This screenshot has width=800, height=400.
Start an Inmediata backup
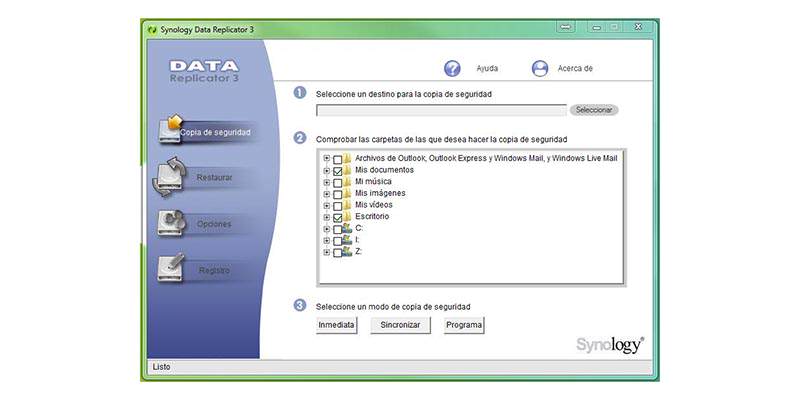click(336, 325)
